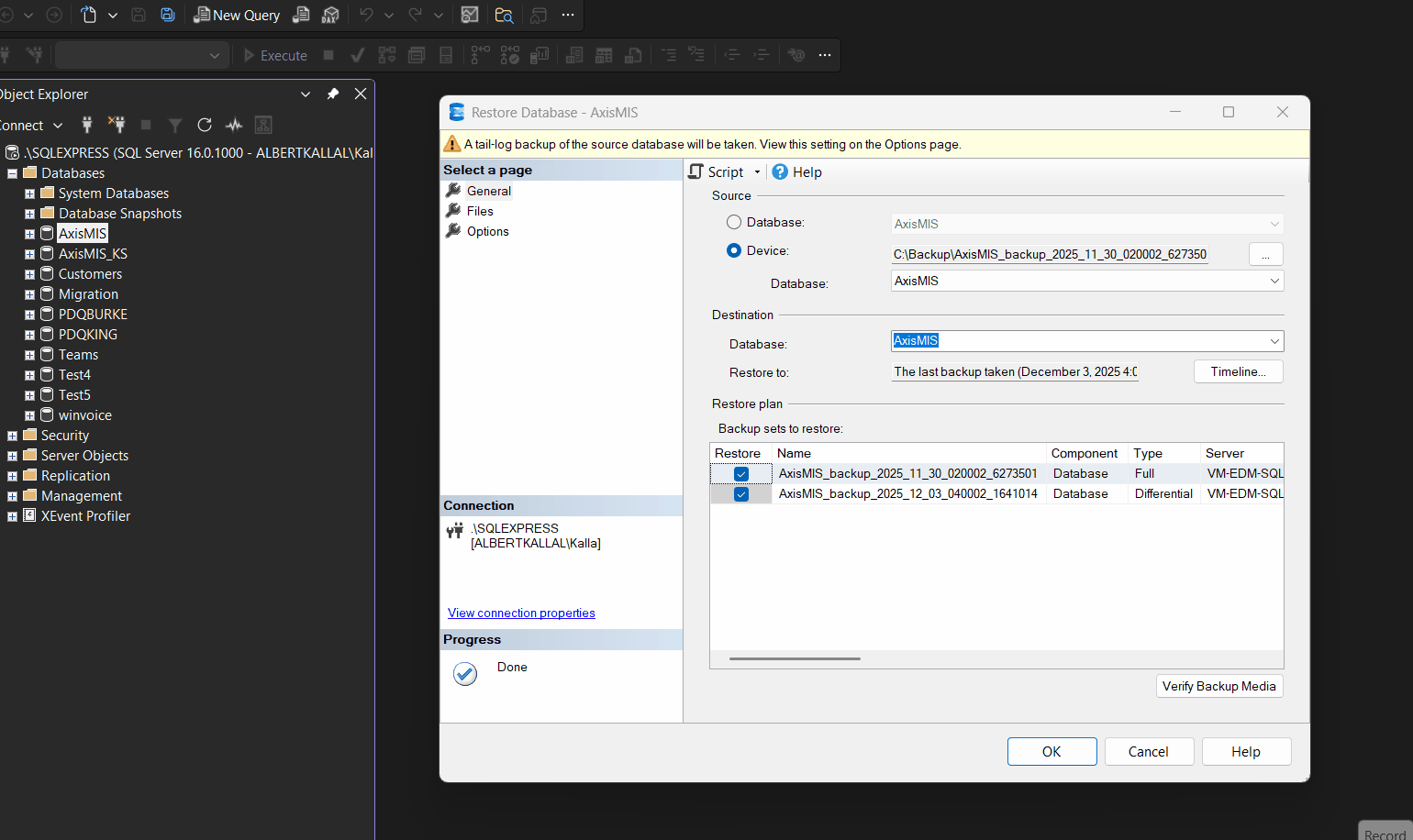This screenshot has width=1413, height=840.
Task: Expand the Security folder node
Action: click(13, 436)
